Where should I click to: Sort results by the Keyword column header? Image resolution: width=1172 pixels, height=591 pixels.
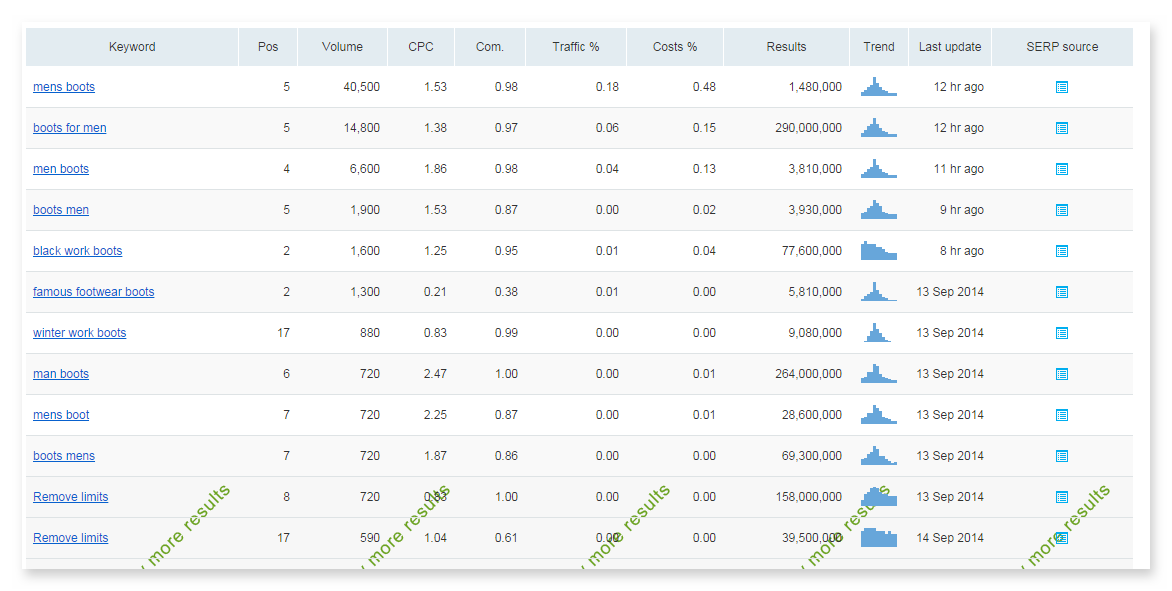tap(131, 46)
